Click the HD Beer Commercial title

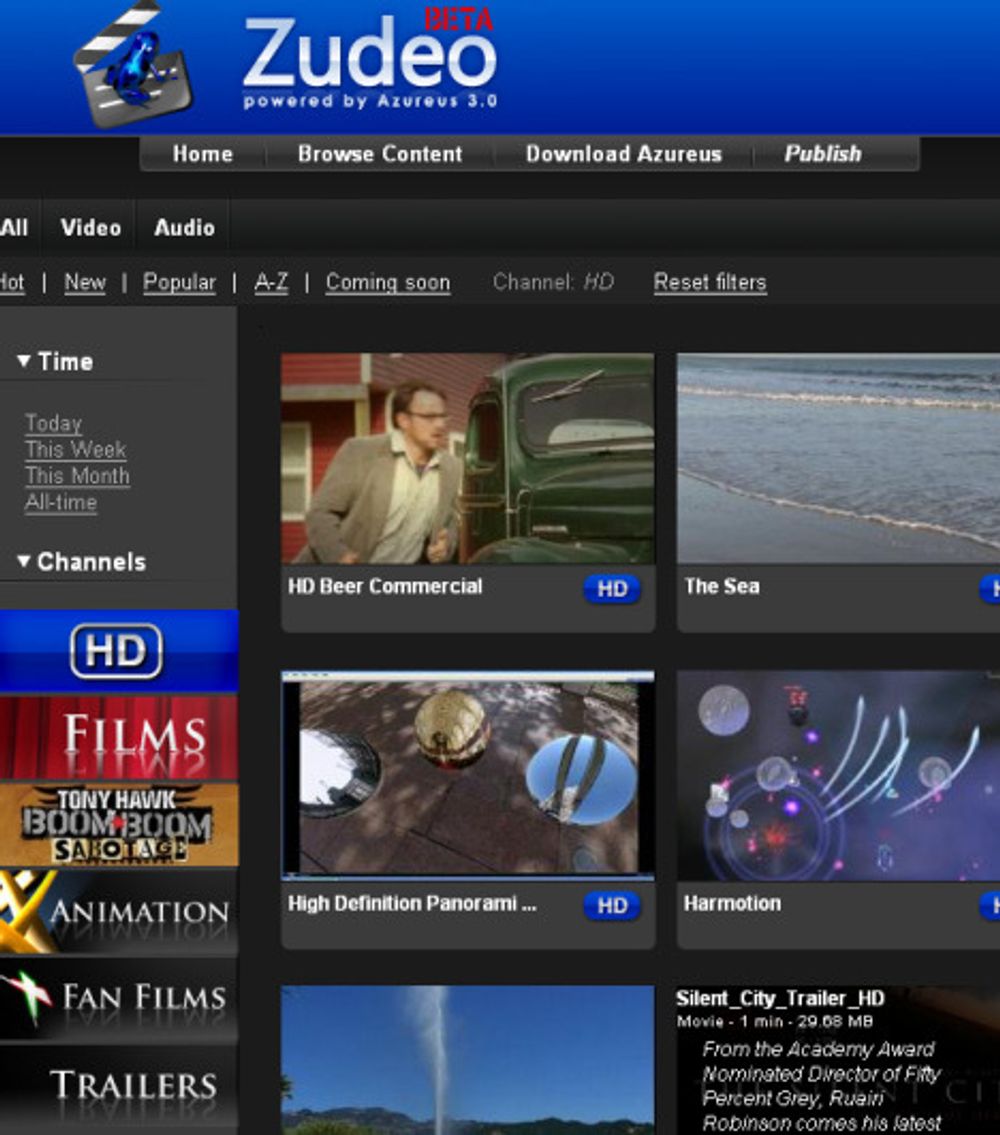pos(385,586)
